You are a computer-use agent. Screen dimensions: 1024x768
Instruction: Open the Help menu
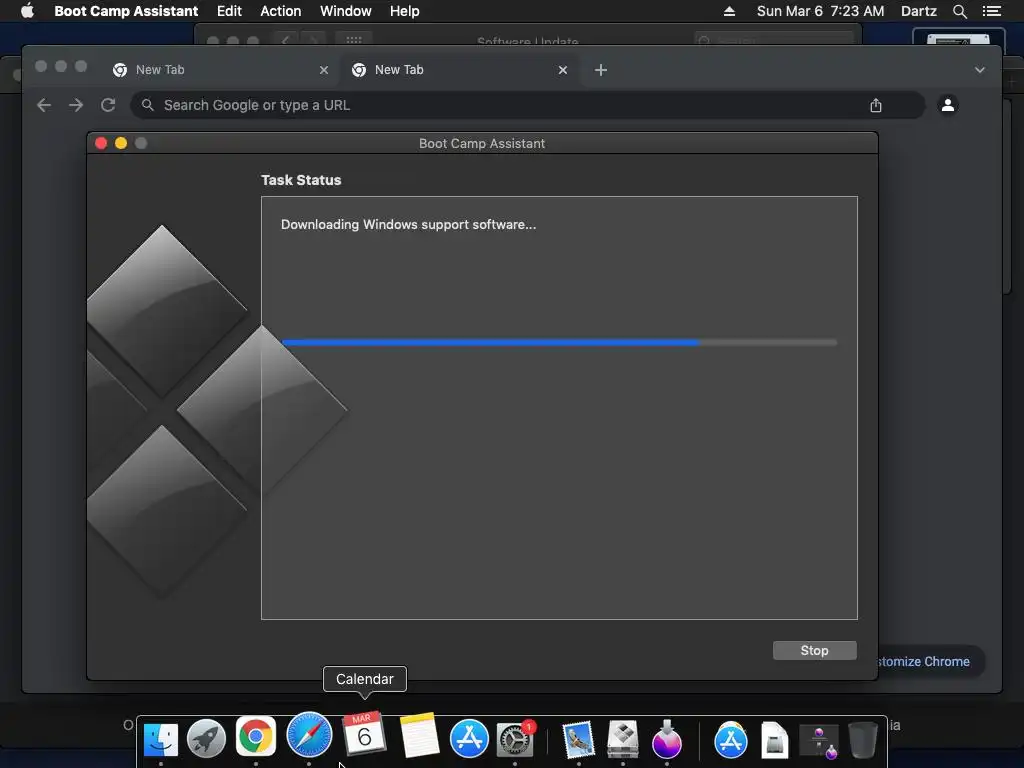[404, 11]
